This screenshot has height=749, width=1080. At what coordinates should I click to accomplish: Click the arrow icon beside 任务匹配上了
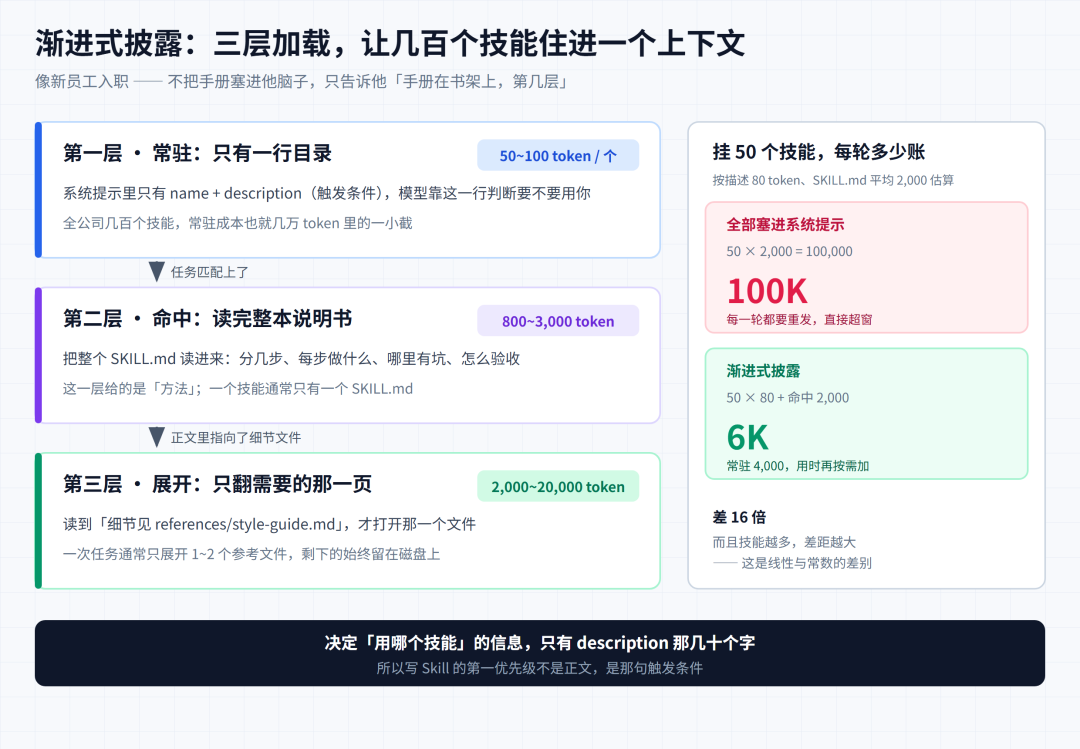click(x=156, y=271)
